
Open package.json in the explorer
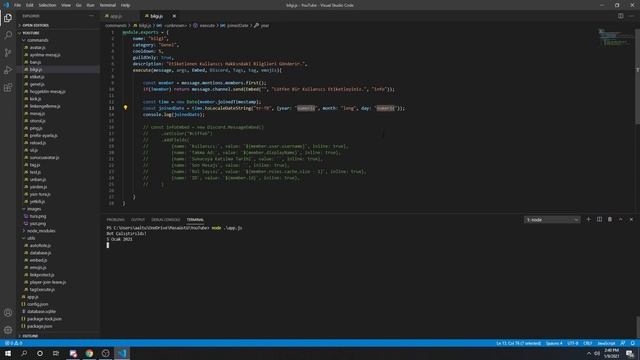tap(39, 326)
